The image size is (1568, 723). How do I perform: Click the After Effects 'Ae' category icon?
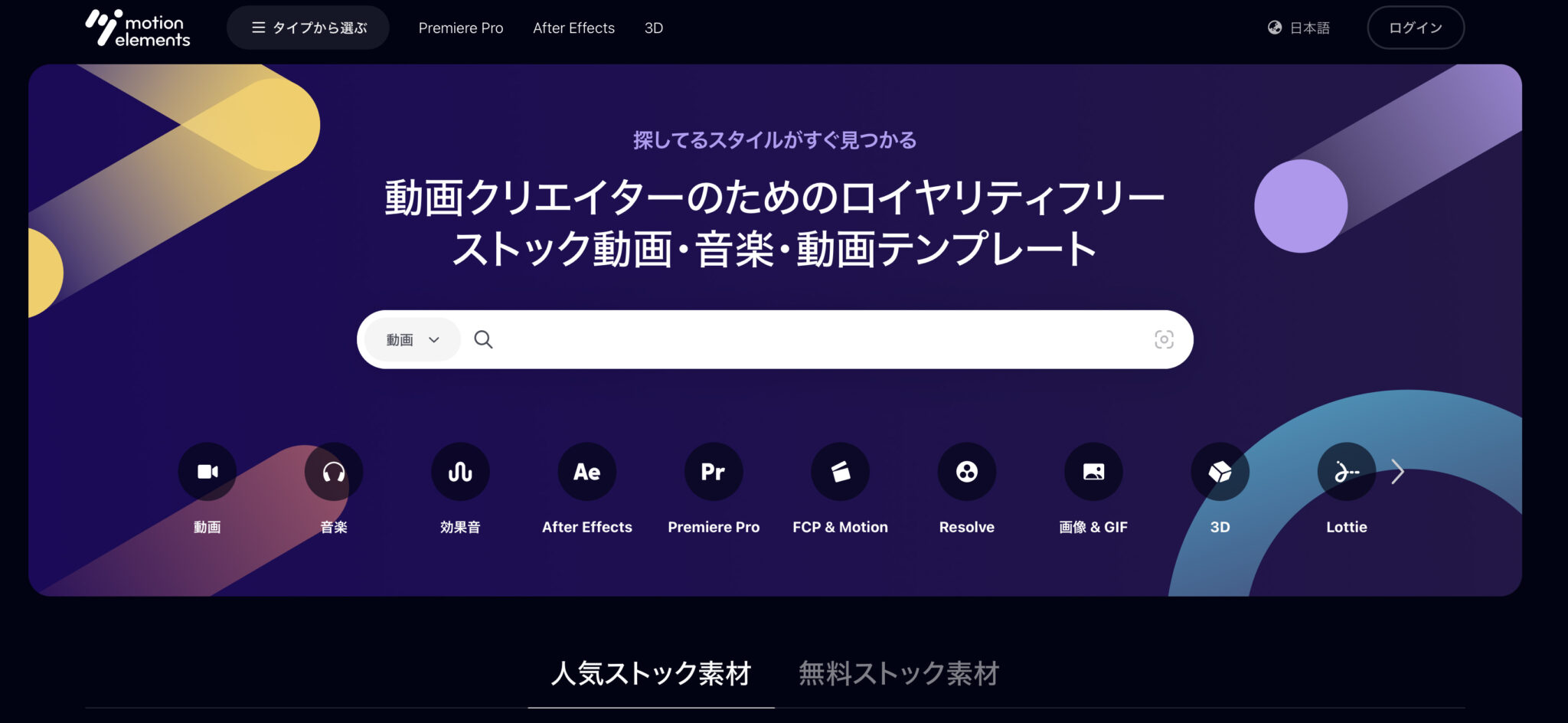tap(586, 471)
